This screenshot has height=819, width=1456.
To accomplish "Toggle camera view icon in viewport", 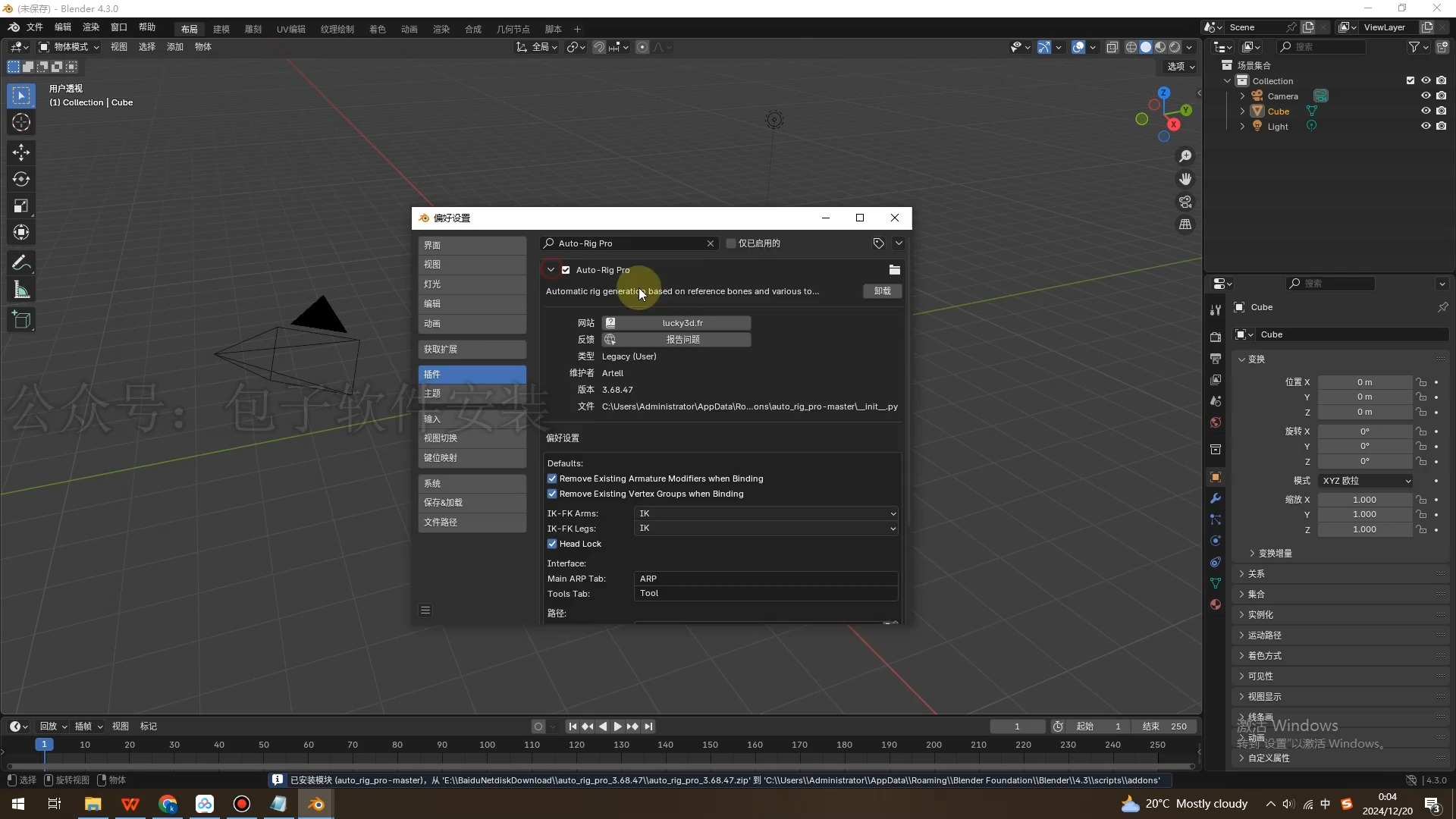I will [1185, 202].
